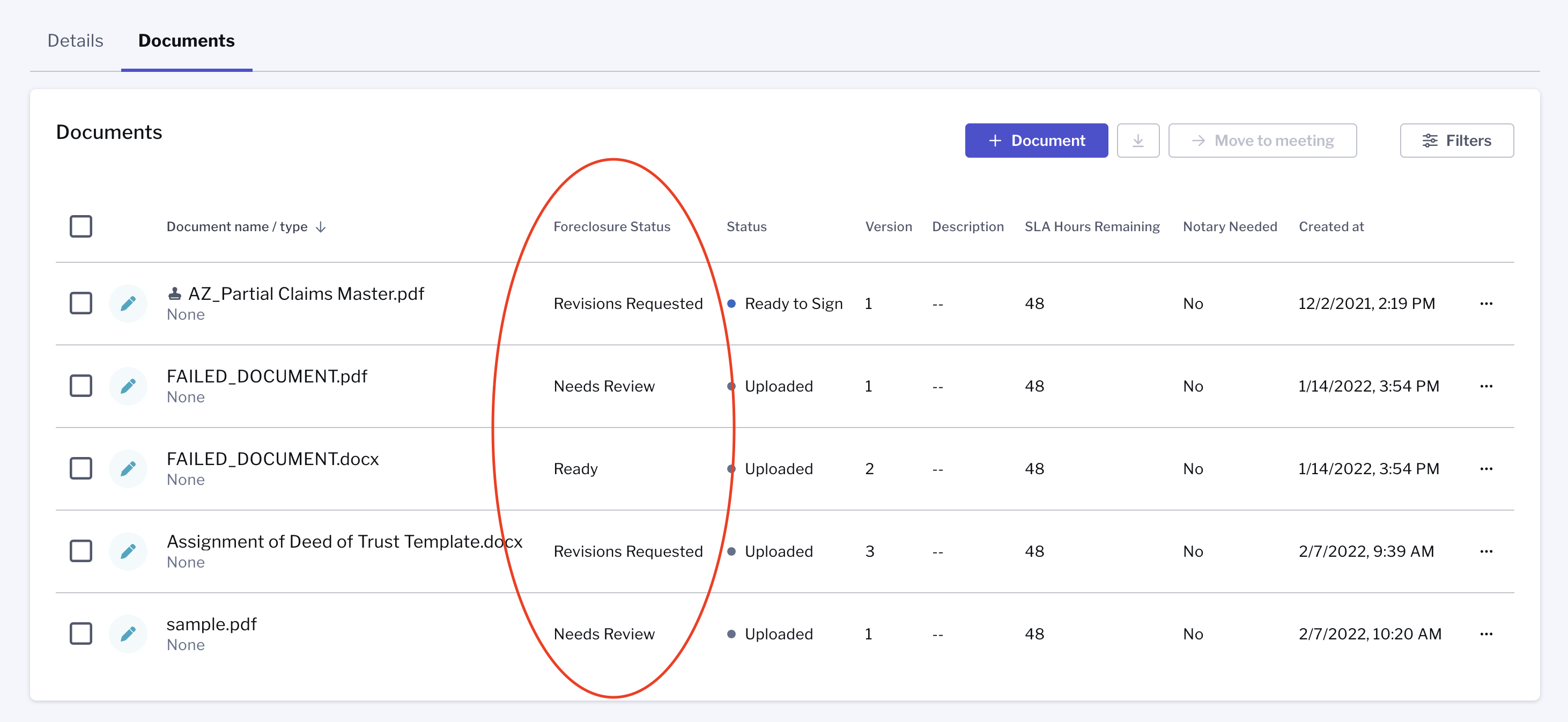Switch to the Details tab
1568x722 pixels.
click(x=76, y=41)
